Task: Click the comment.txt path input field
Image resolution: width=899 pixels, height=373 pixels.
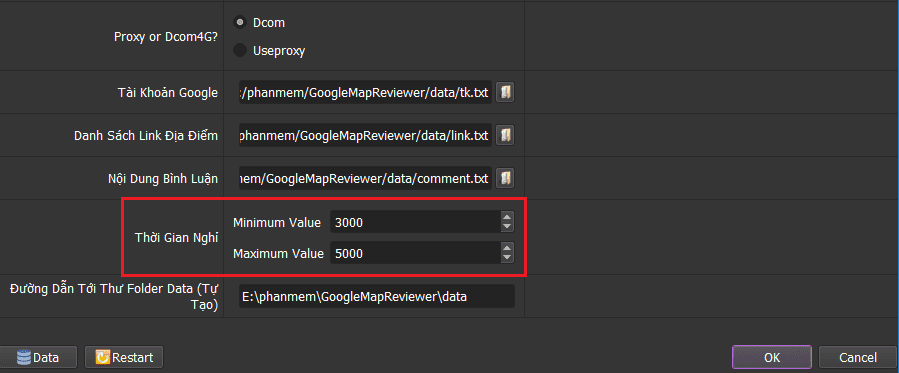Action: point(365,178)
